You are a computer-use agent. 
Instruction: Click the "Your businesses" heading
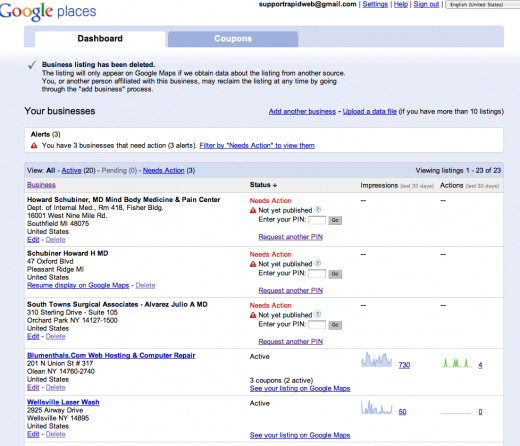click(60, 111)
